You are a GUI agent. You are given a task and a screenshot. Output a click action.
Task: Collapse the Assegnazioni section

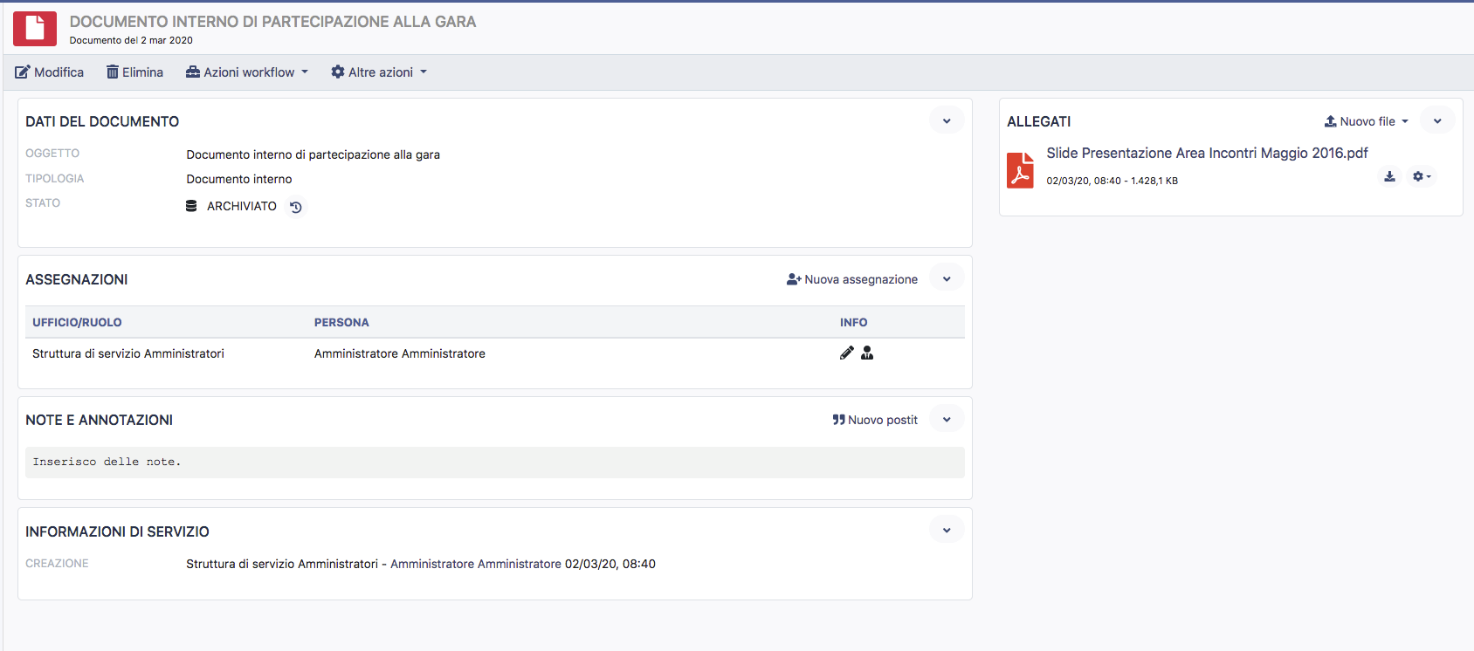(x=946, y=279)
